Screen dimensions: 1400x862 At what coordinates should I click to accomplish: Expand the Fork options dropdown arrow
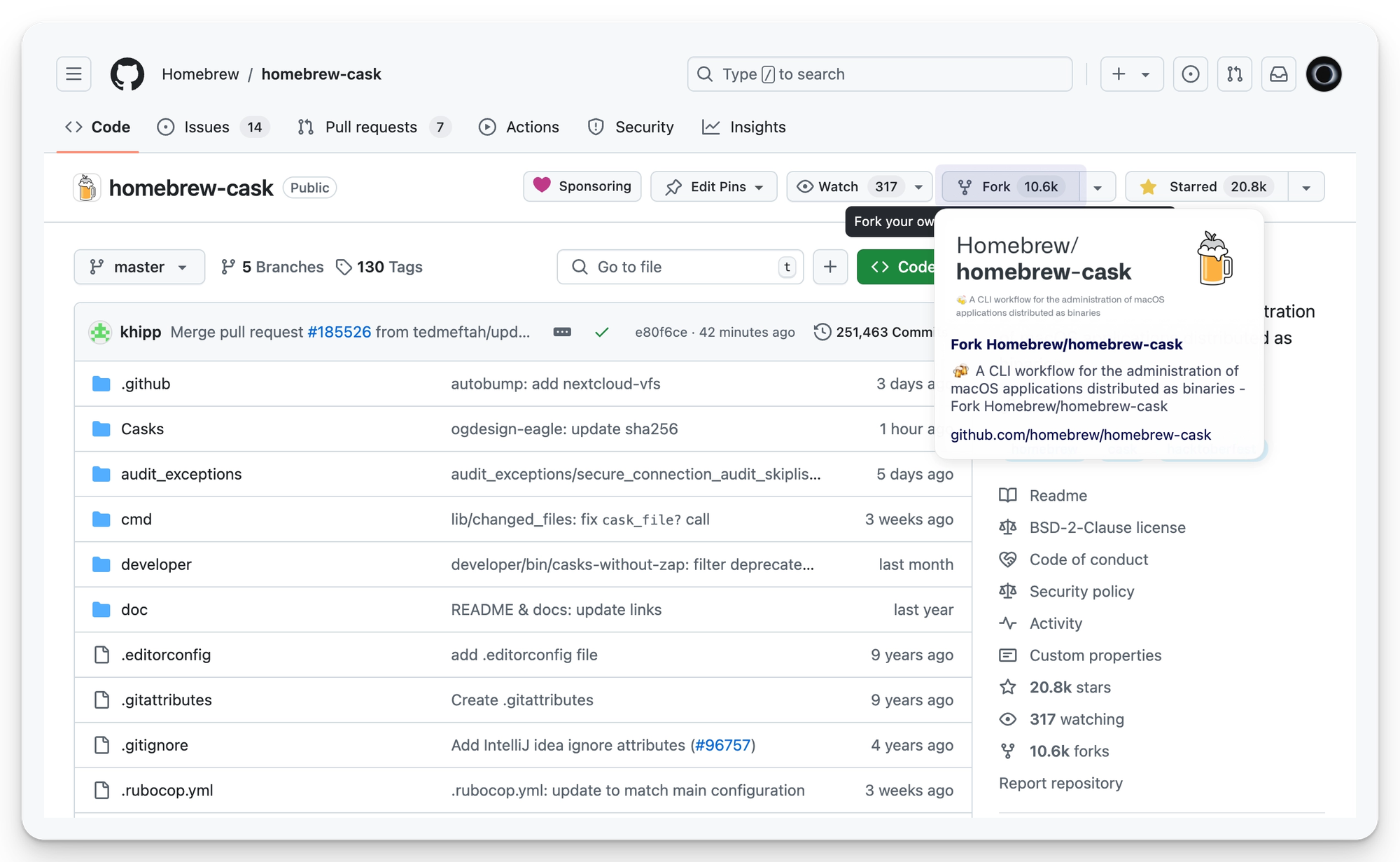click(x=1098, y=188)
